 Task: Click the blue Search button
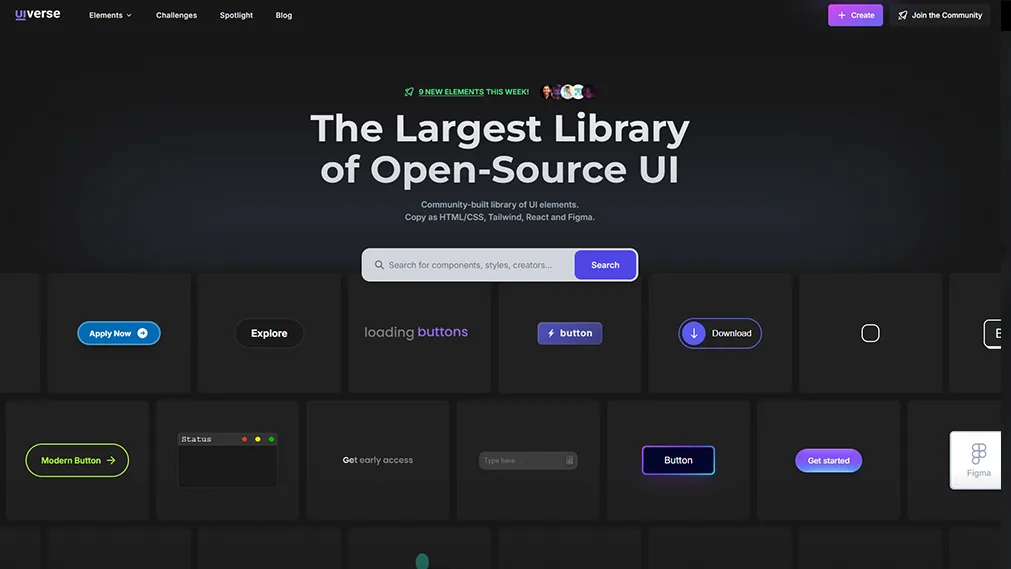tap(605, 265)
